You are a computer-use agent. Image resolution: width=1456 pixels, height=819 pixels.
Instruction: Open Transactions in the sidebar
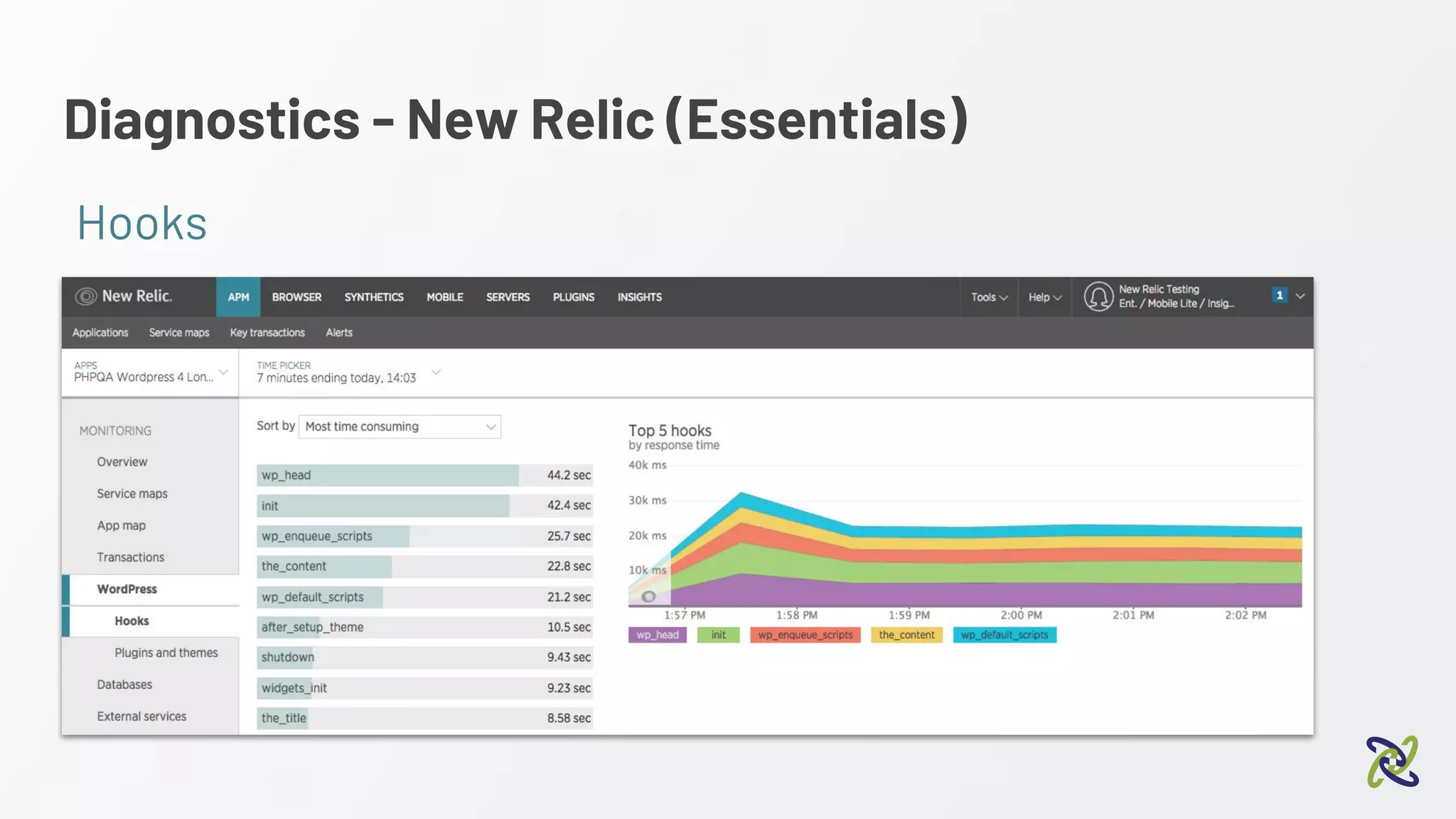click(131, 557)
